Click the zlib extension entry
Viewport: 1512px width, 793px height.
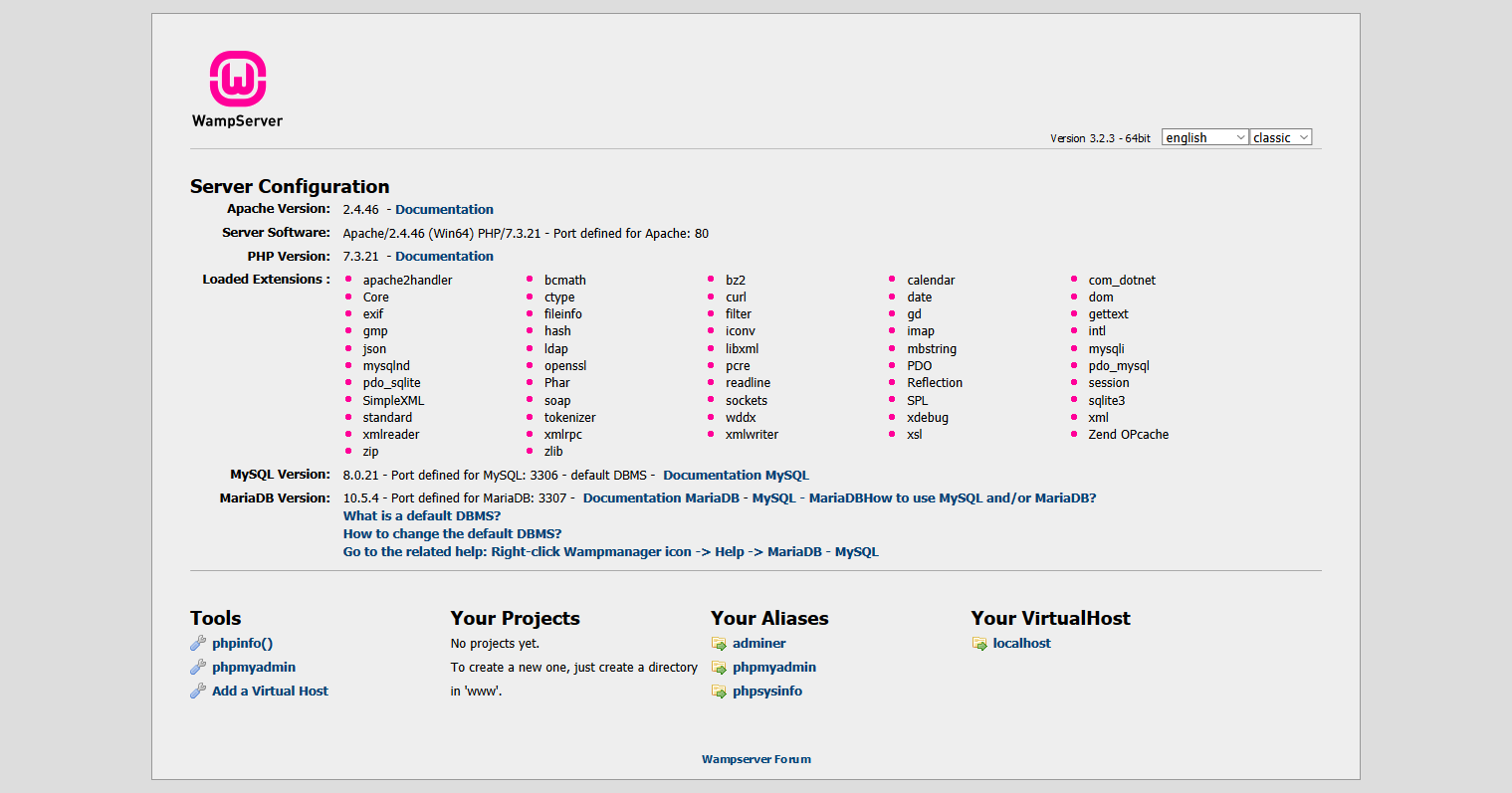tap(553, 452)
